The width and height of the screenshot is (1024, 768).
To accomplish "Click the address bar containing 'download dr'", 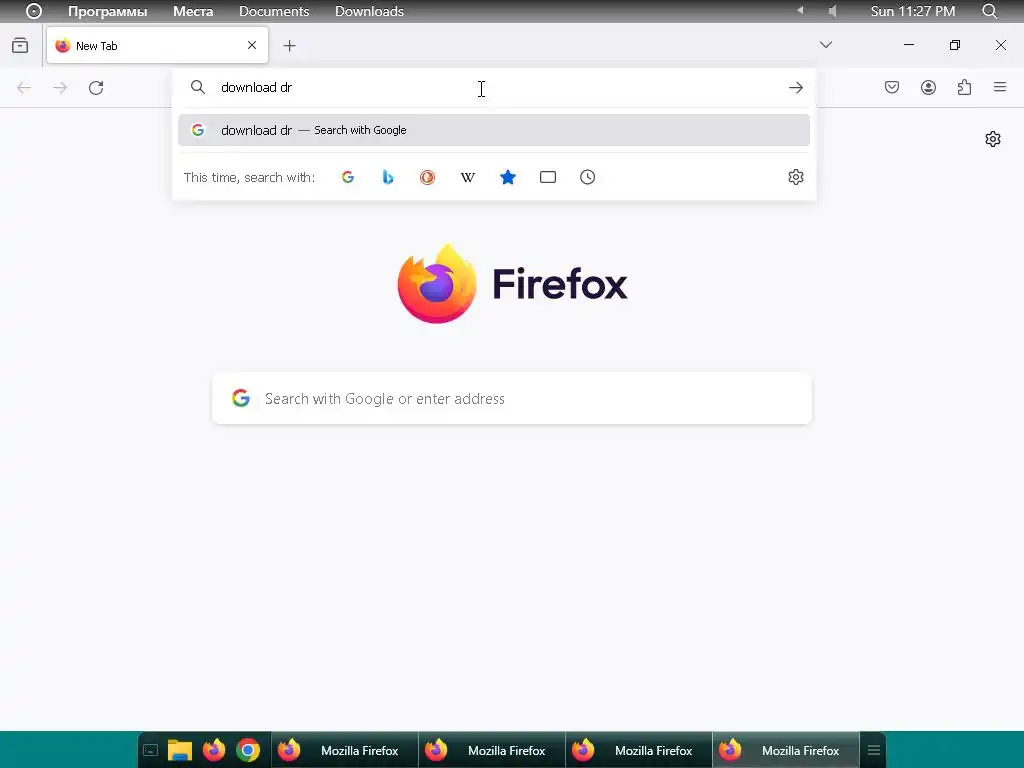I will coord(494,88).
